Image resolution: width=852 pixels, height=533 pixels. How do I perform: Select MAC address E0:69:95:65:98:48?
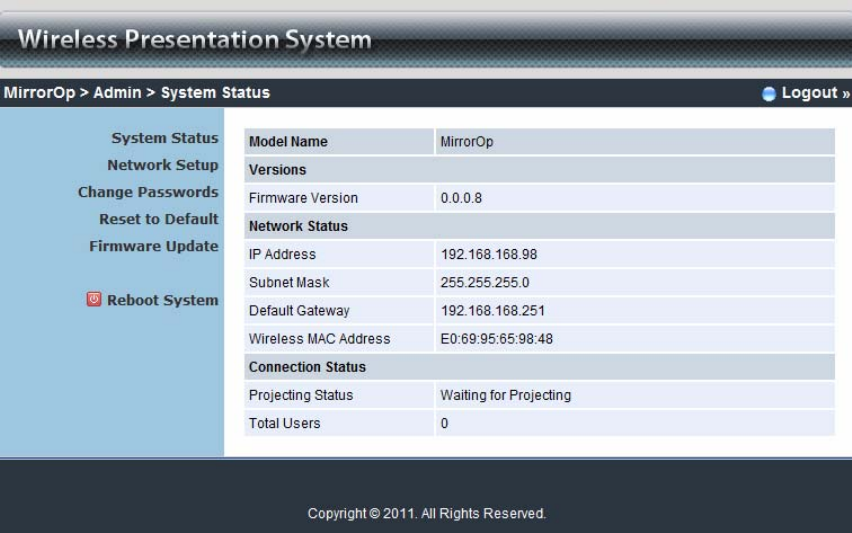pyautogui.click(x=496, y=339)
